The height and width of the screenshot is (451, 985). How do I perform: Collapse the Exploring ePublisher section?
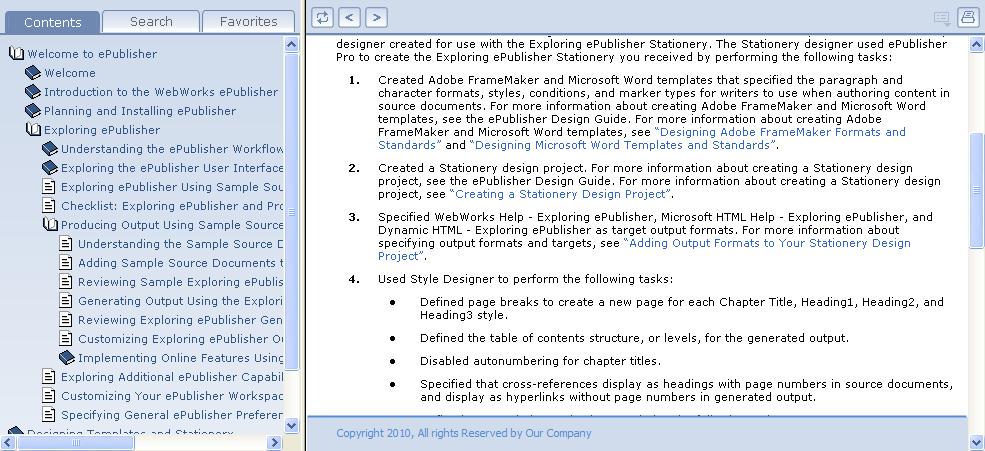(33, 130)
